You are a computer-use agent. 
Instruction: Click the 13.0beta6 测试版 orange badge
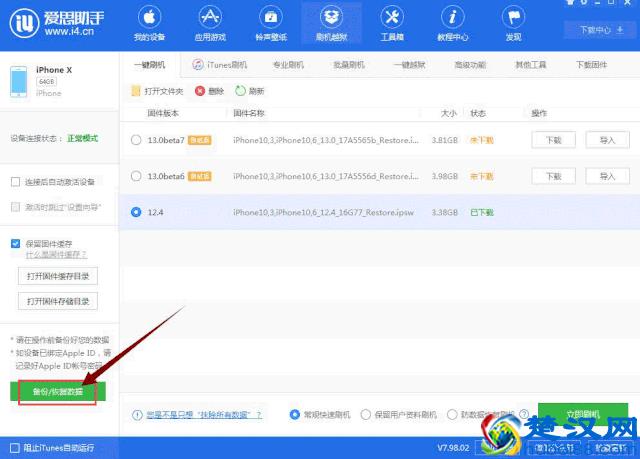[x=199, y=176]
